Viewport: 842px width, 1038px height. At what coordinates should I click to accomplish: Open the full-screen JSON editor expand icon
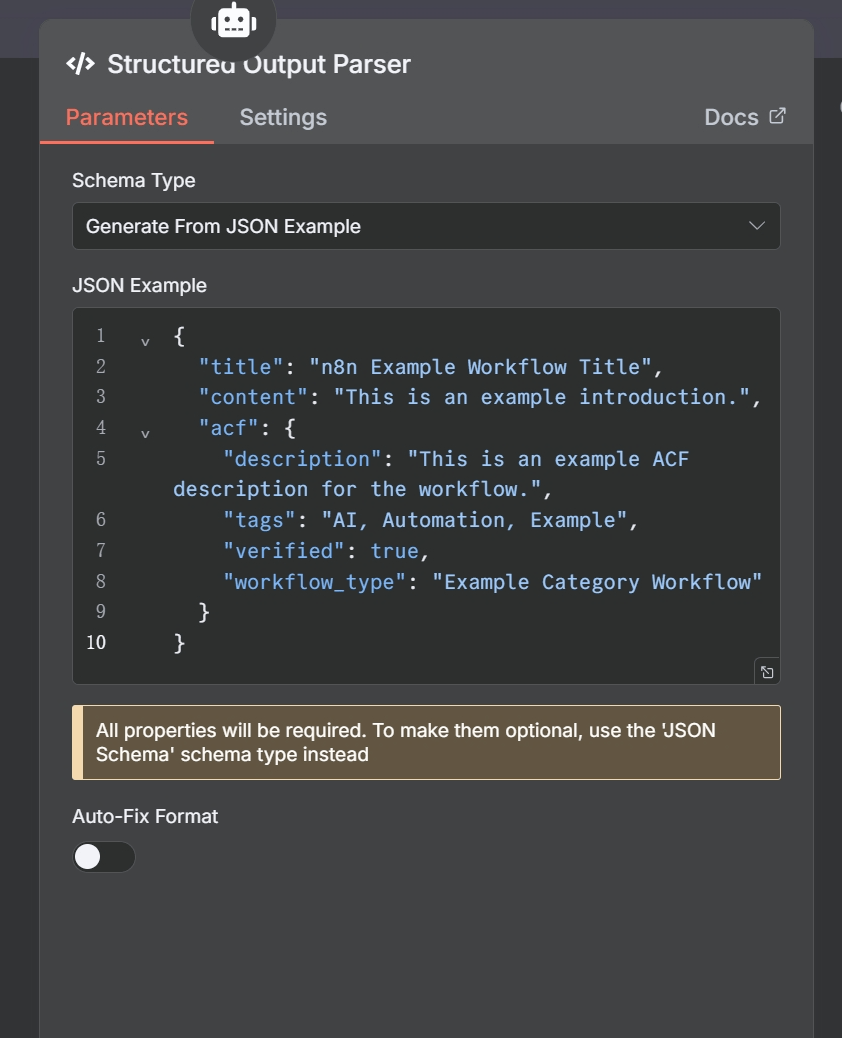(766, 672)
